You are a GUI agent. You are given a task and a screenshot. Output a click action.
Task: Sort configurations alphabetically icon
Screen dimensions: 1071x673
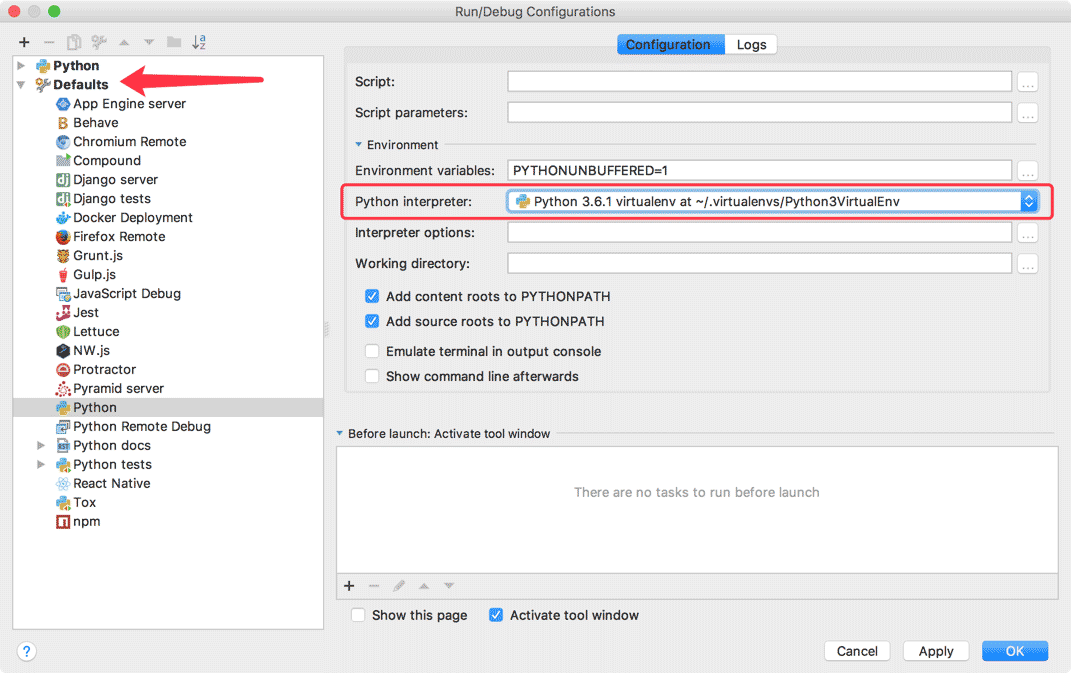point(199,42)
